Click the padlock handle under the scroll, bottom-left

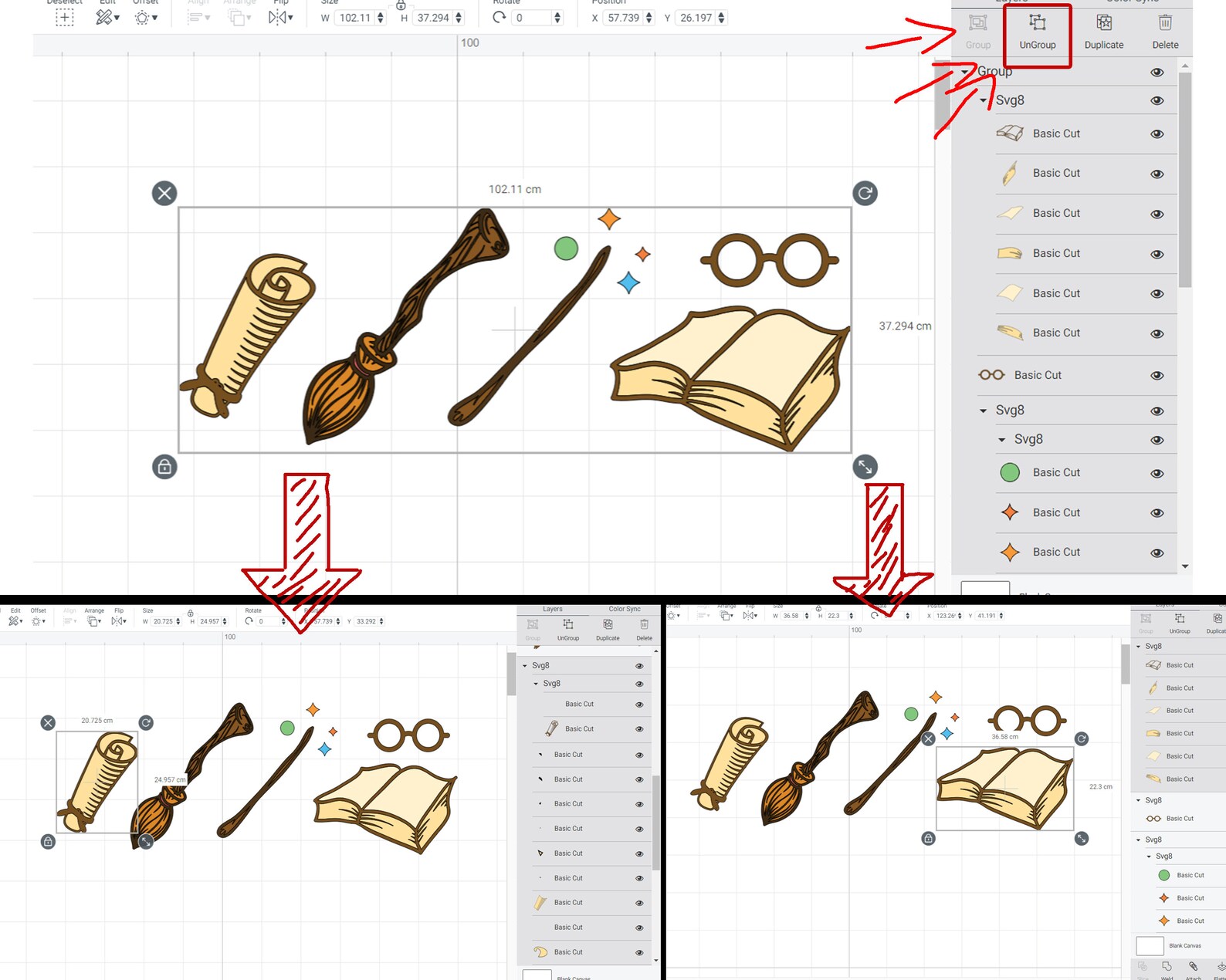pos(48,841)
